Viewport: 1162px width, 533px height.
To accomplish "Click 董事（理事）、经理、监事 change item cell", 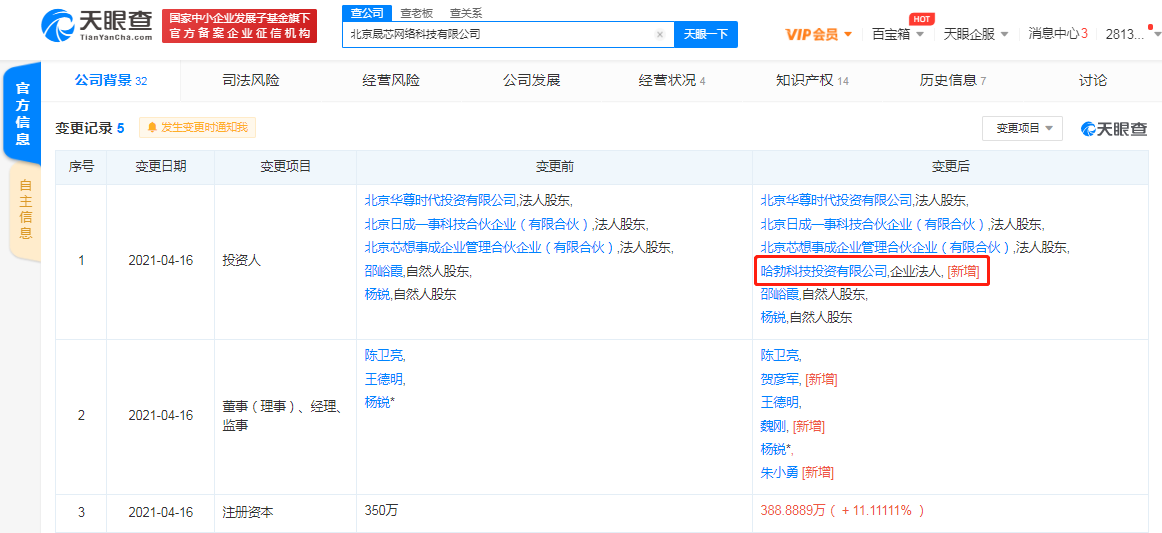I will click(285, 415).
